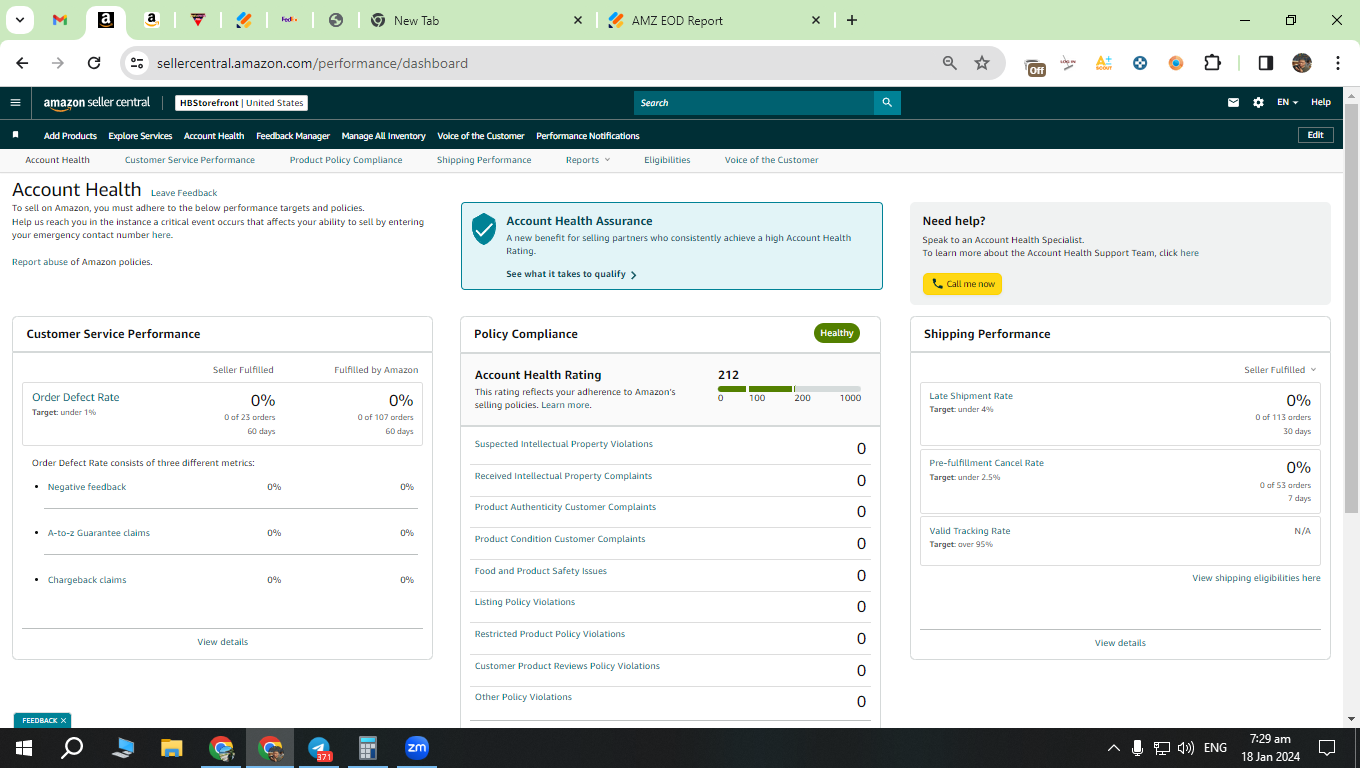
Task: Click the bookmark flag icon in the favorites bar
Action: [x=15, y=135]
